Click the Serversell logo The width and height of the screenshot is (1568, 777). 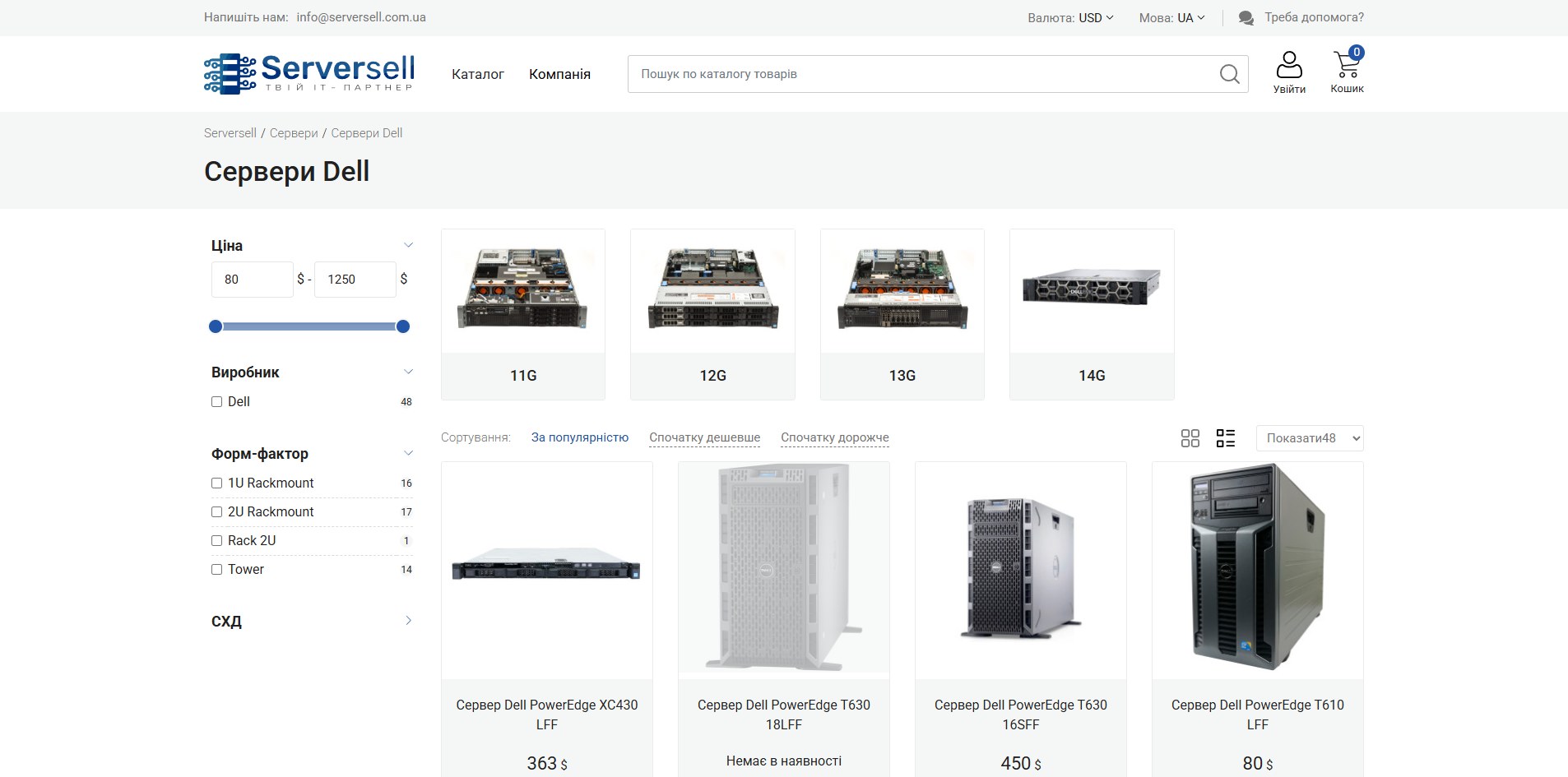(308, 74)
